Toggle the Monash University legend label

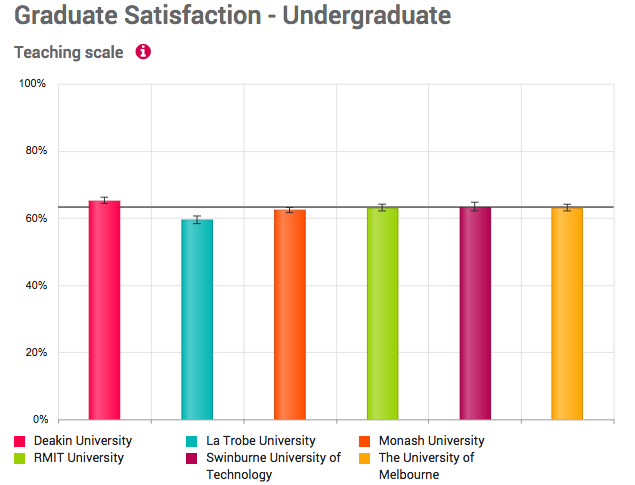coord(430,441)
